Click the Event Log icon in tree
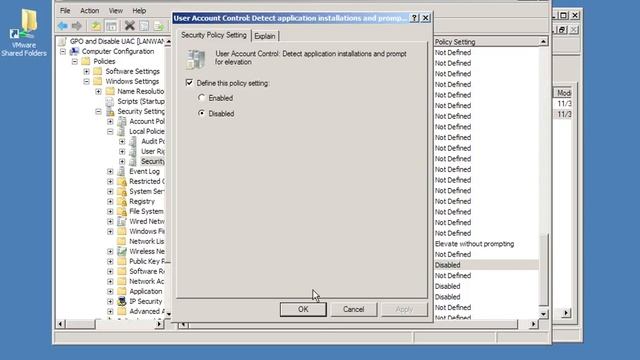 [122, 171]
